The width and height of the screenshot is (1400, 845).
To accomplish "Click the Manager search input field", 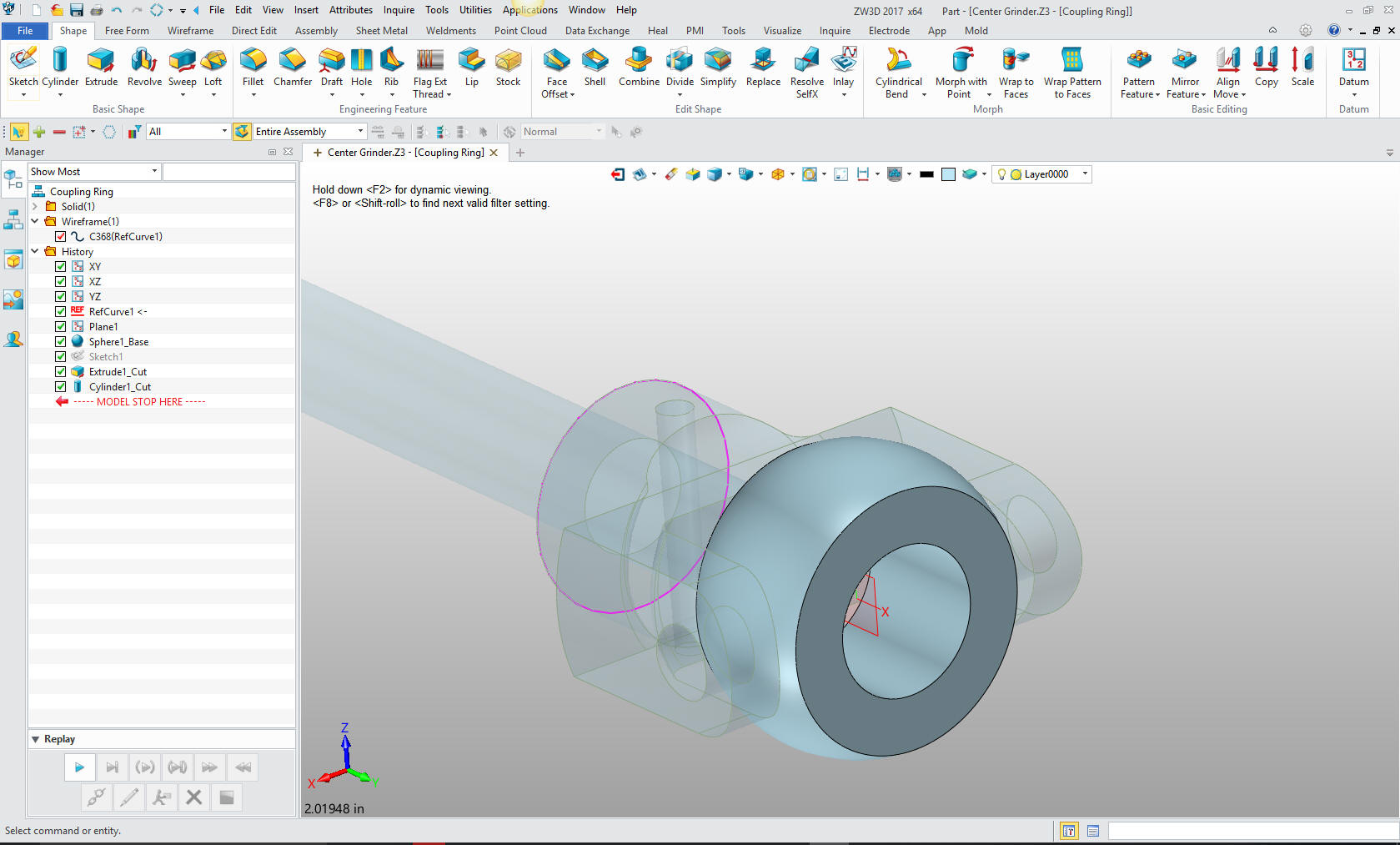I will (229, 172).
